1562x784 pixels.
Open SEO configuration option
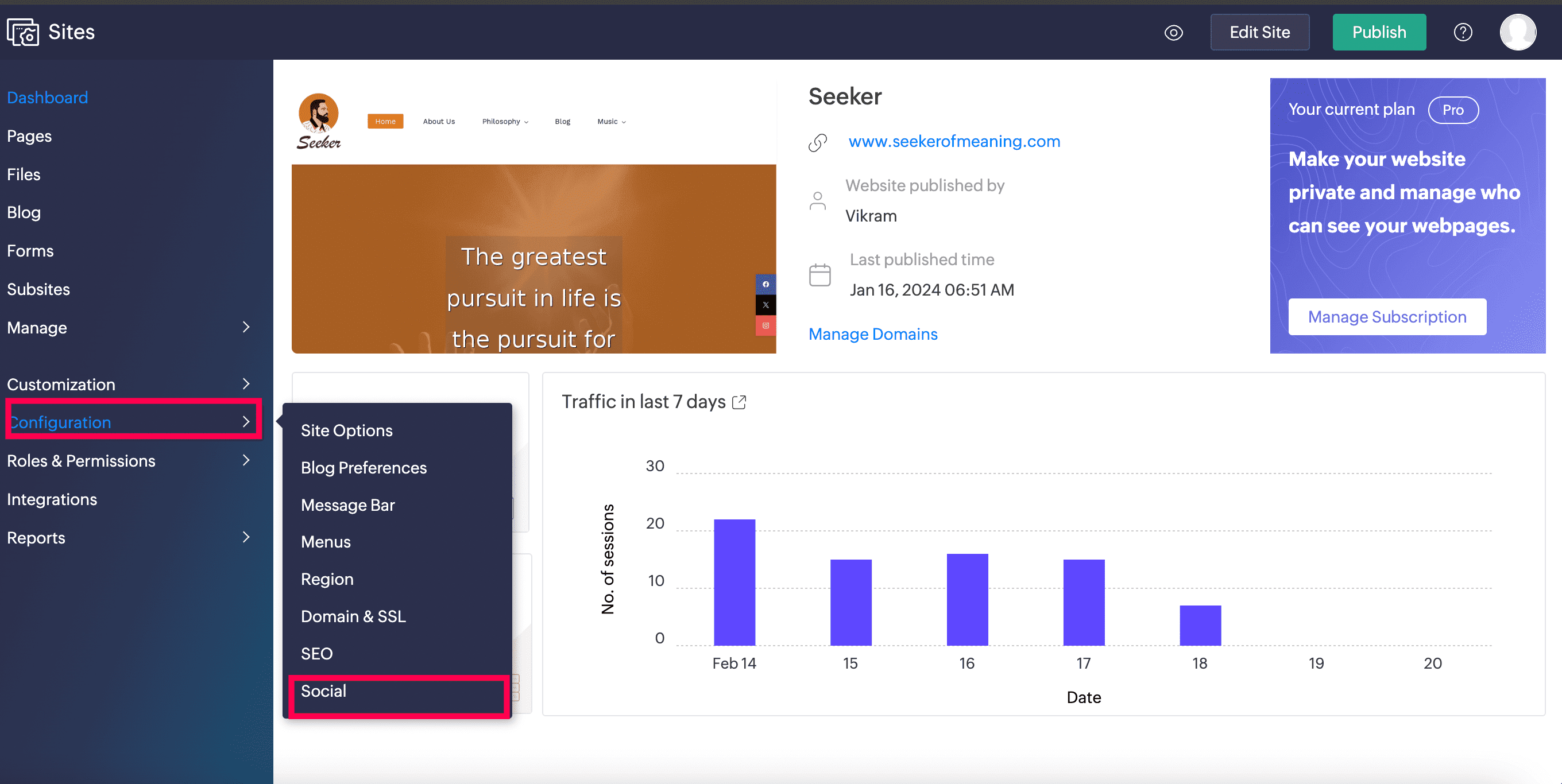316,653
